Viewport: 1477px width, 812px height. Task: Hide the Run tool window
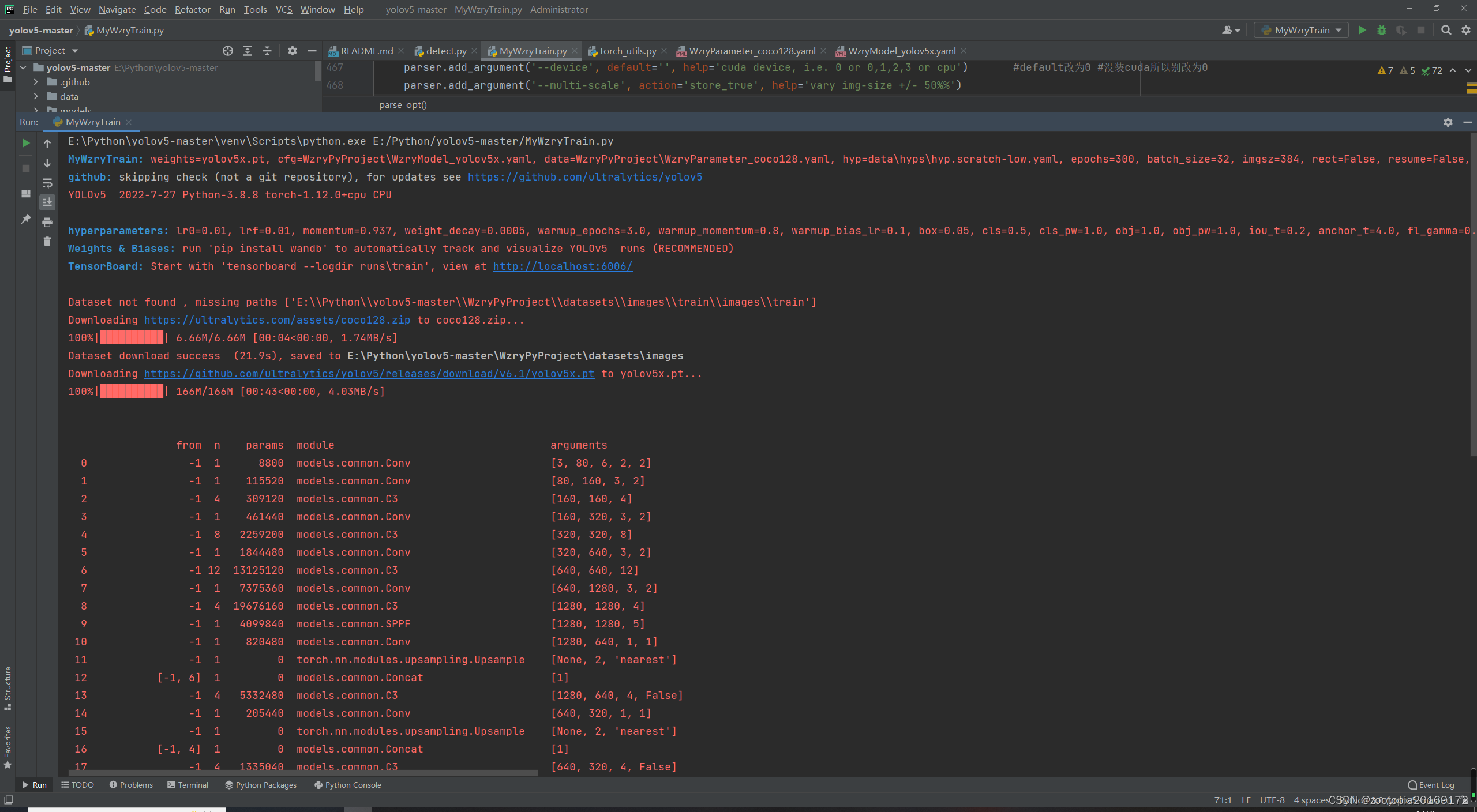click(x=1468, y=122)
